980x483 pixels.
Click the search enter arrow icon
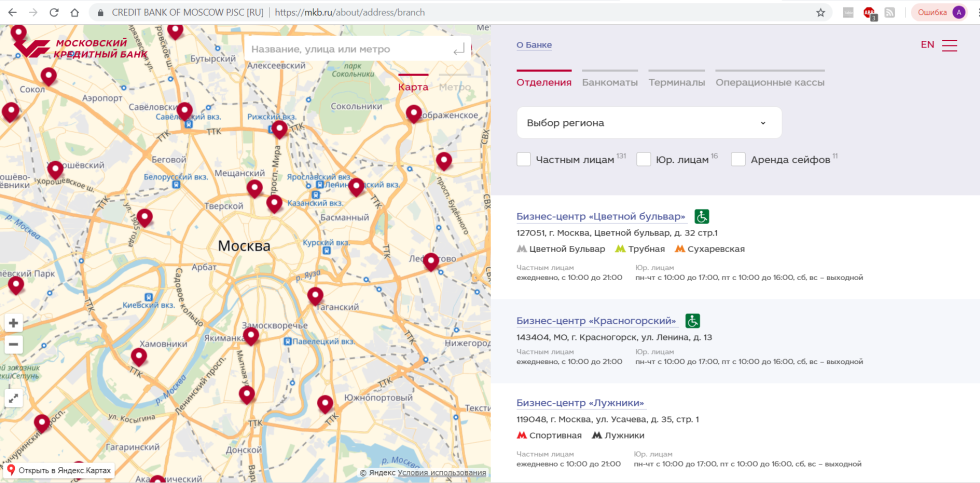(458, 49)
